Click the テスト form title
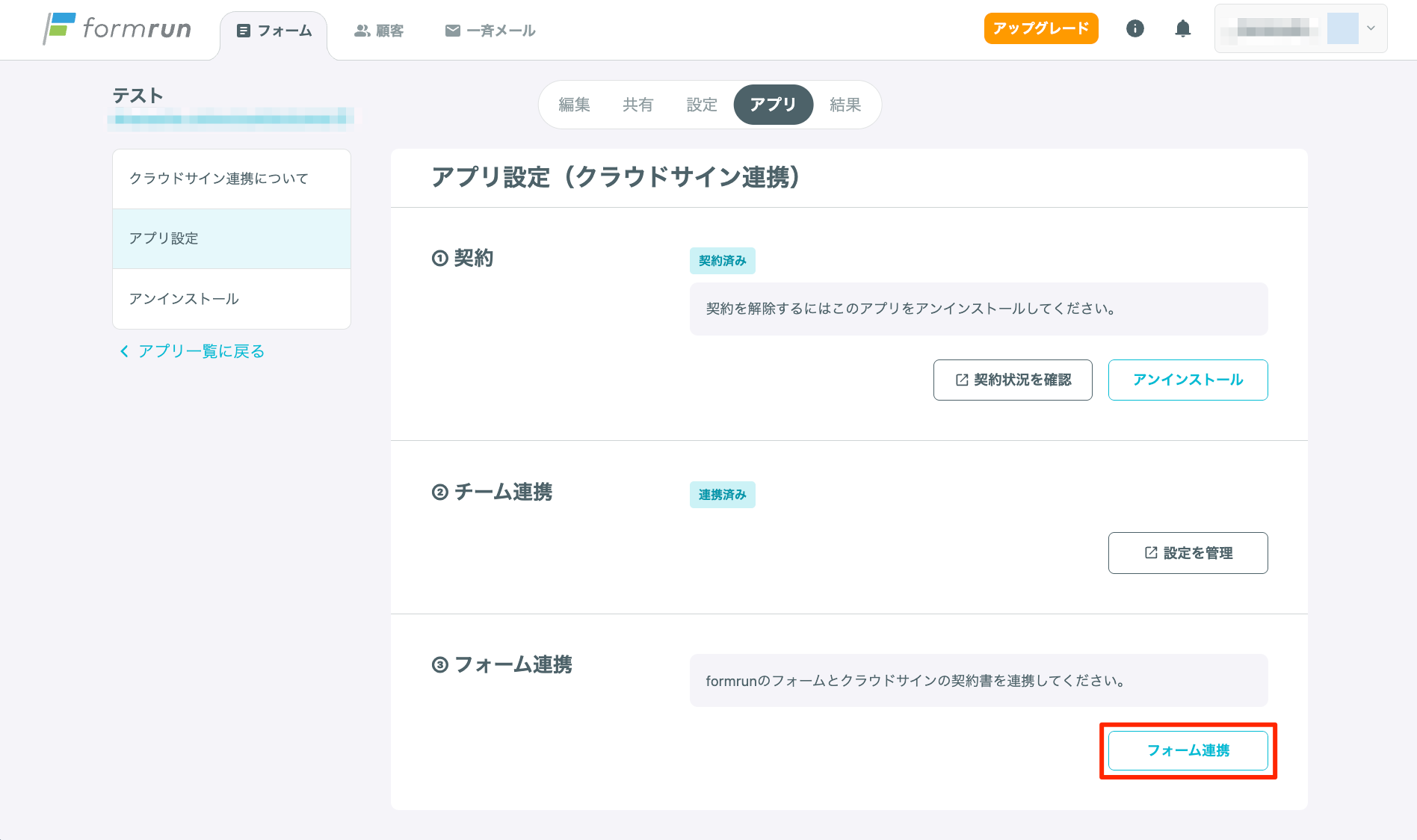 (x=138, y=96)
